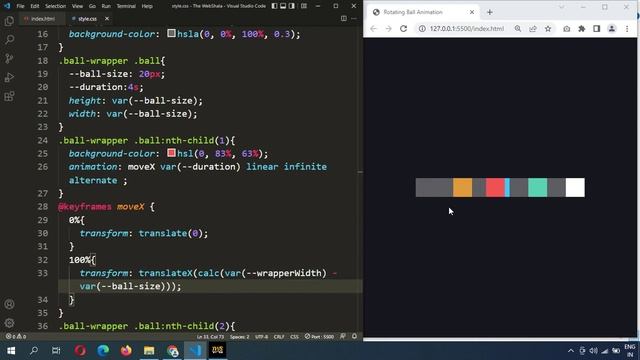Open the Selection menu
The width and height of the screenshot is (640, 360).
tap(55, 6)
